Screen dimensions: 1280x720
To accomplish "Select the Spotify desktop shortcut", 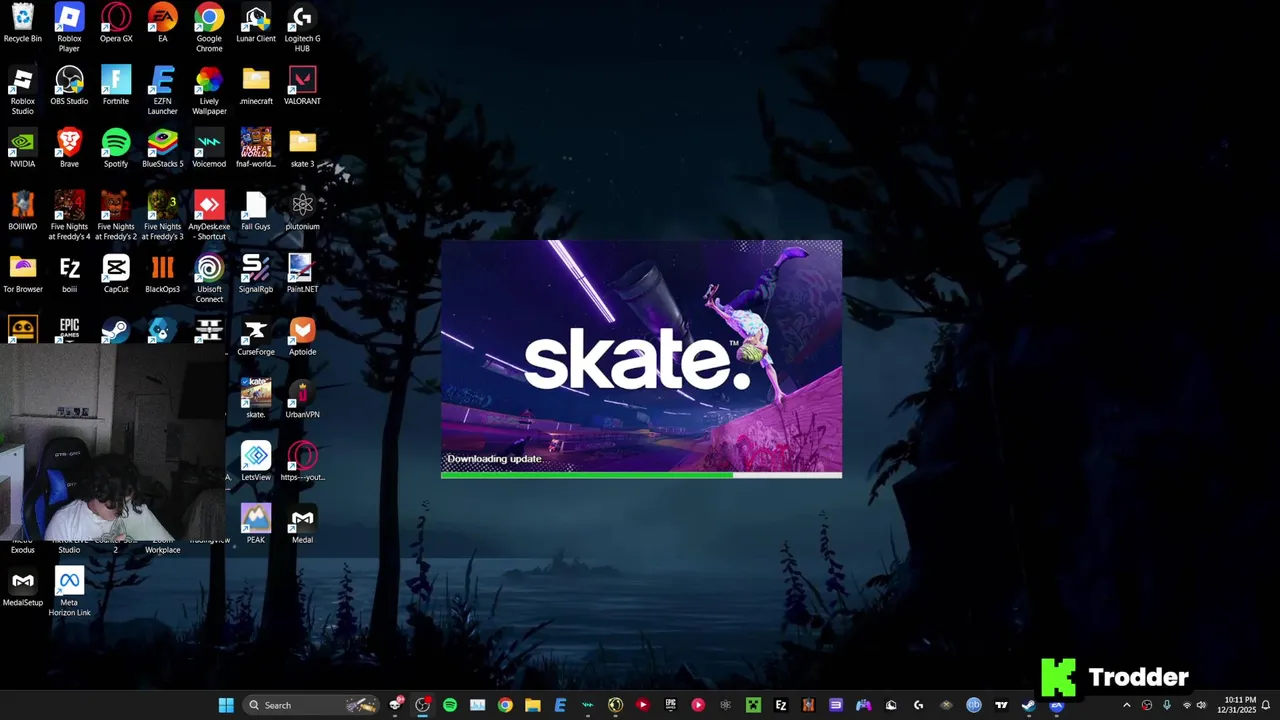I will [x=116, y=149].
